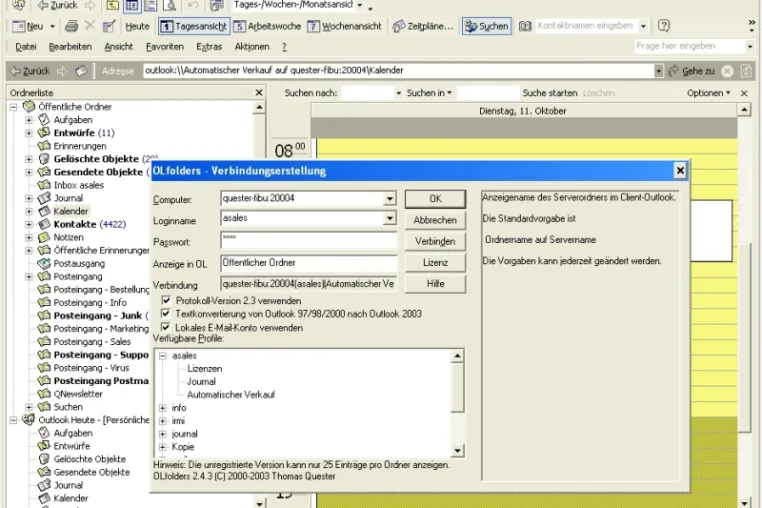Viewport: 762px width, 508px height.
Task: Open the Favoriten menu
Action: [x=165, y=47]
